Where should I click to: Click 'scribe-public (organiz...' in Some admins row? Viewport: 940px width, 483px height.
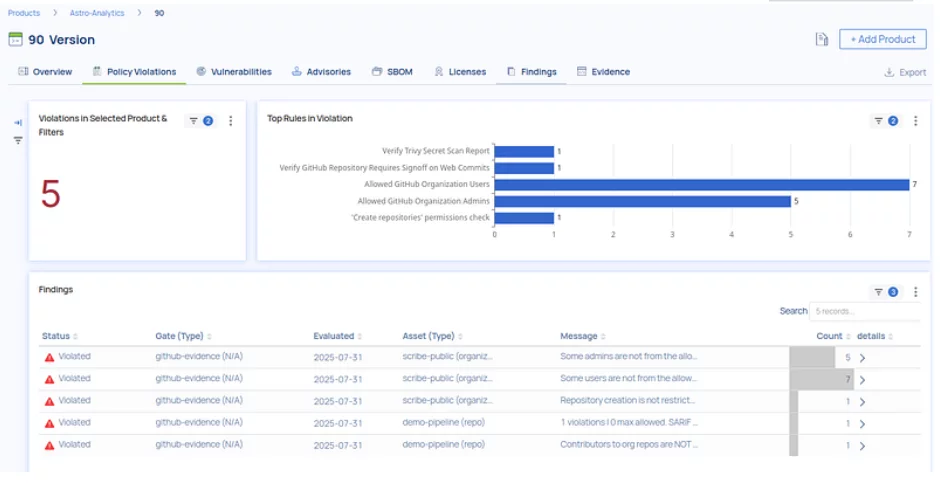pos(447,357)
